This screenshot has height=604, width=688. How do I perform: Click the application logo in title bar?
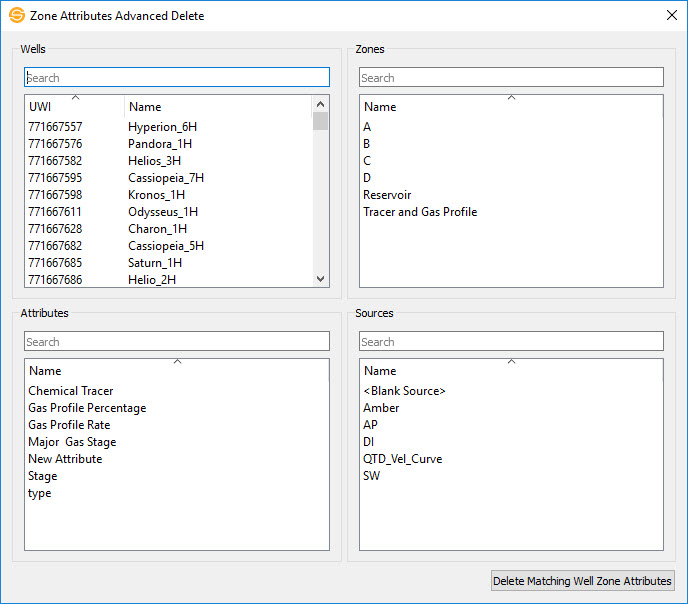pyautogui.click(x=17, y=16)
